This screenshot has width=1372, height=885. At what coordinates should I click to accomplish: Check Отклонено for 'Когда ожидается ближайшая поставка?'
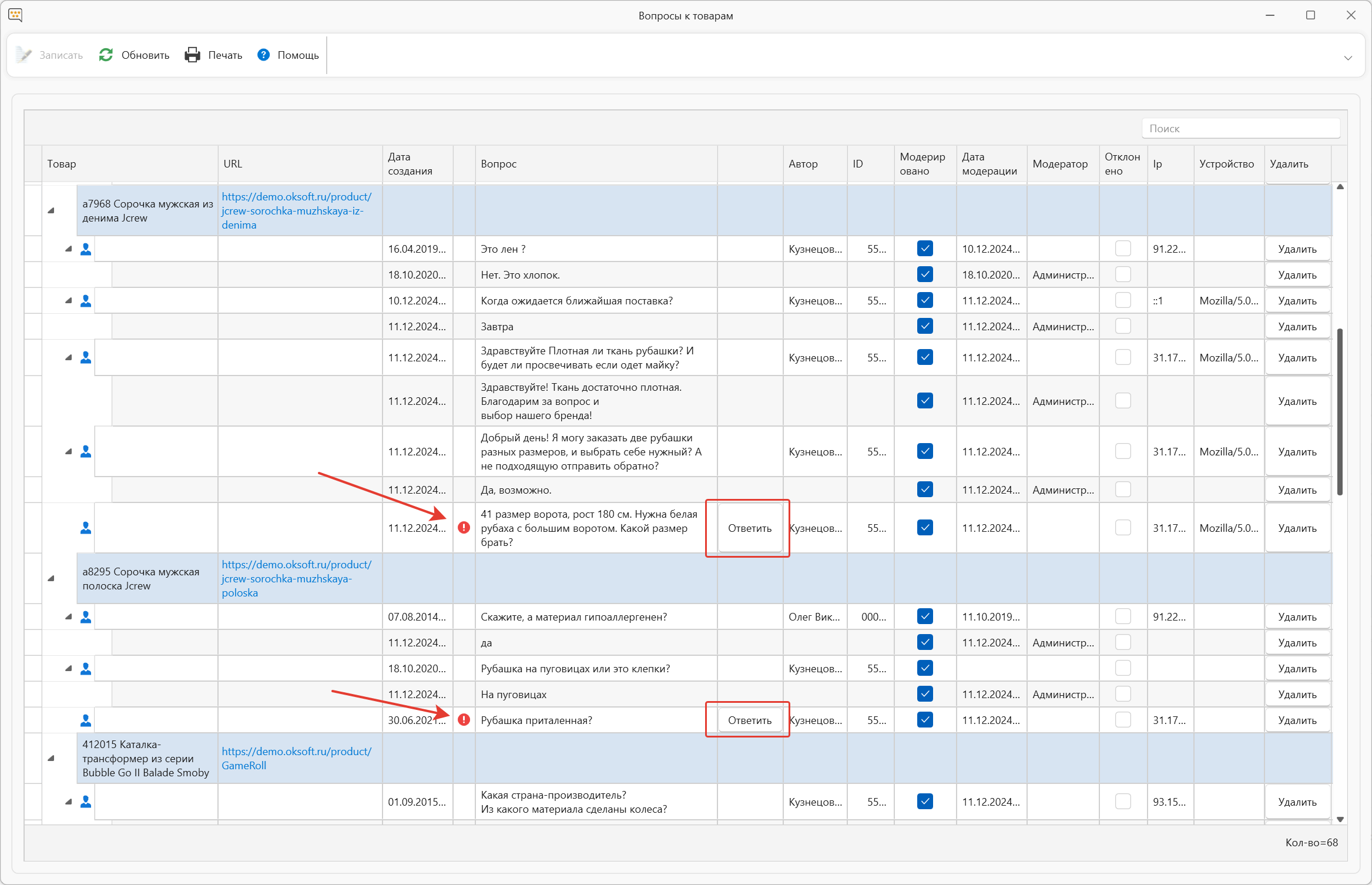tap(1123, 300)
